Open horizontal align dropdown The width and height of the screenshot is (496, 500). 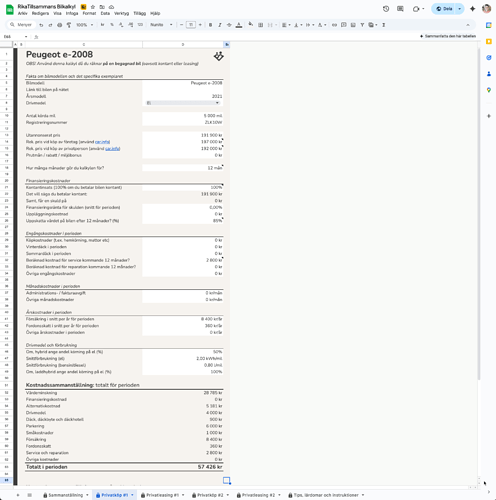pos(286,25)
